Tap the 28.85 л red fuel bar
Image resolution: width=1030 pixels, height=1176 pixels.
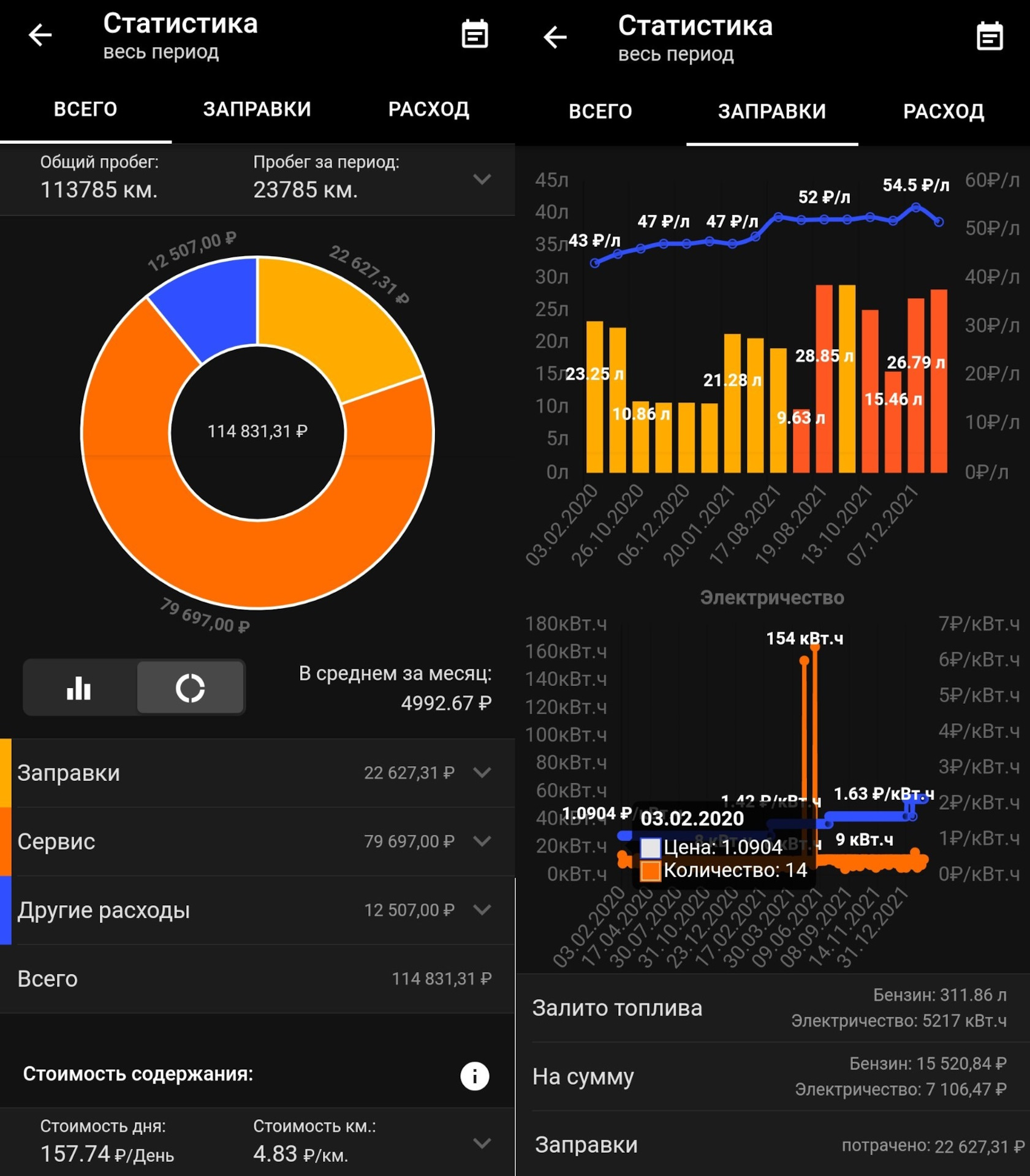click(x=824, y=379)
